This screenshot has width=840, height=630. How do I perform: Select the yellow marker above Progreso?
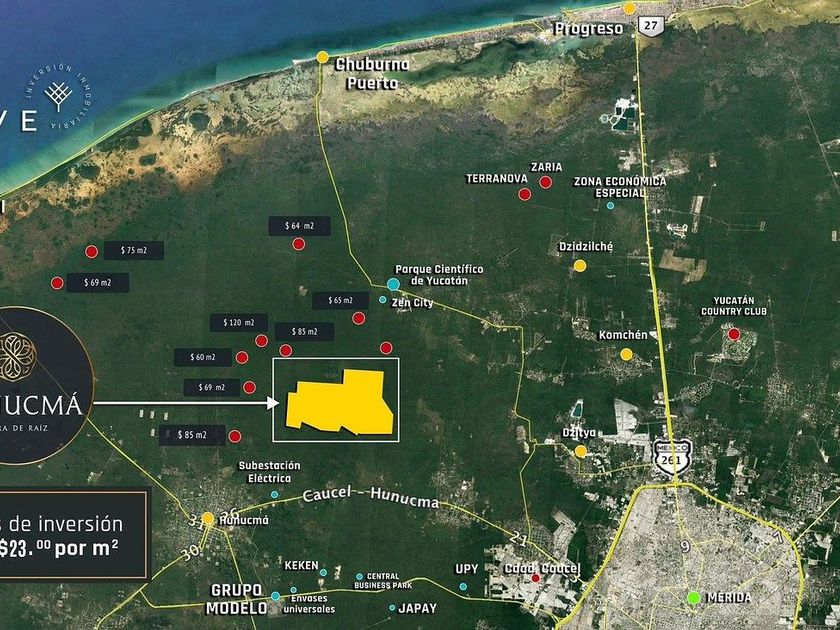coord(629,9)
